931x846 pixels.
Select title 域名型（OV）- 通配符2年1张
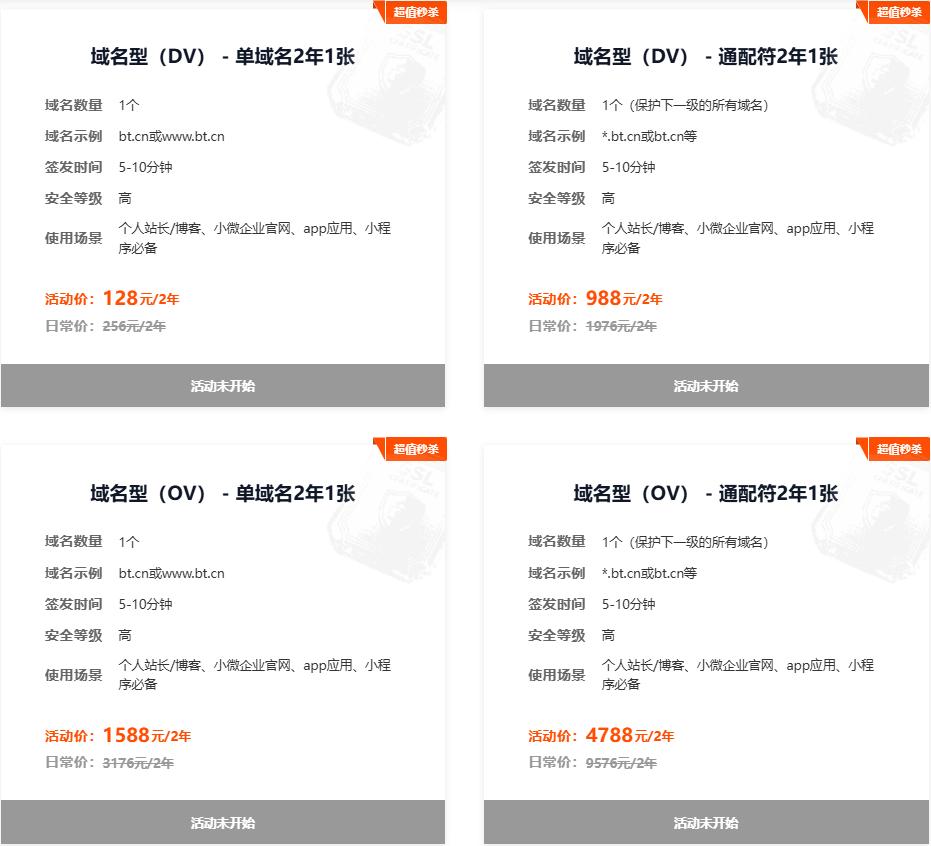pyautogui.click(x=706, y=493)
